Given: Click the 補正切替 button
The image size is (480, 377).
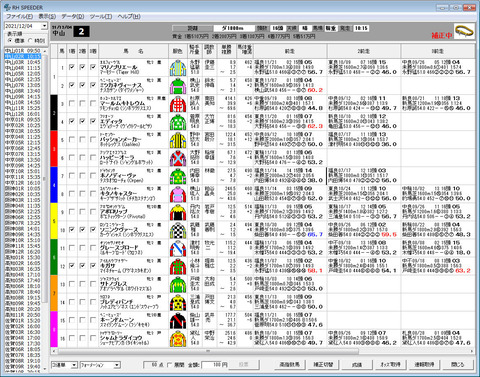Looking at the screenshot, I should click(323, 365).
